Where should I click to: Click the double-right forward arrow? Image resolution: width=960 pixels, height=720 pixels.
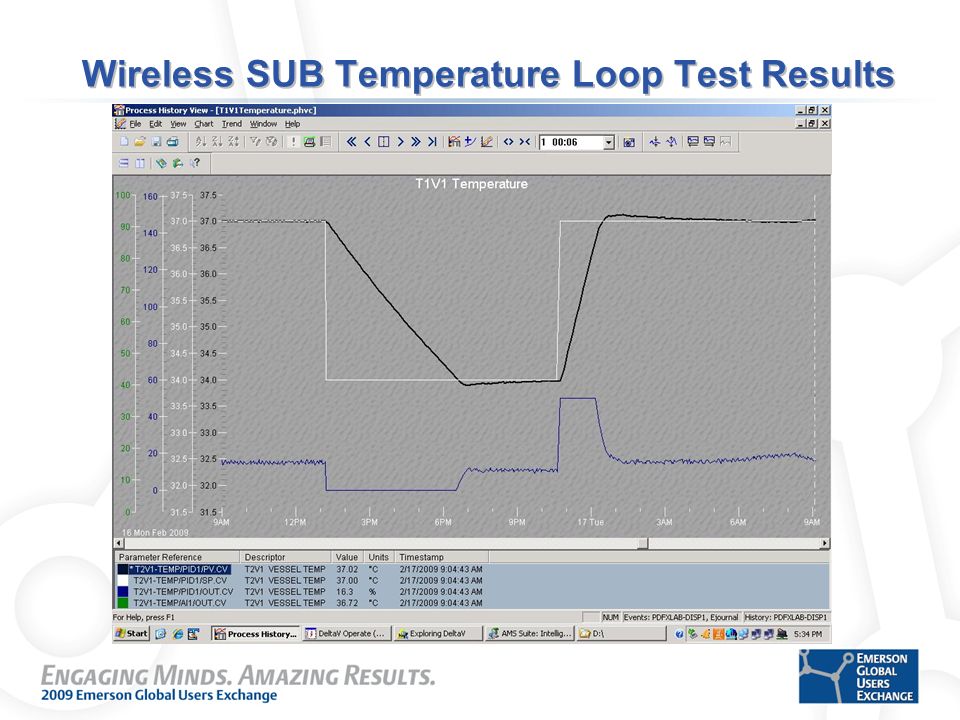click(x=416, y=142)
